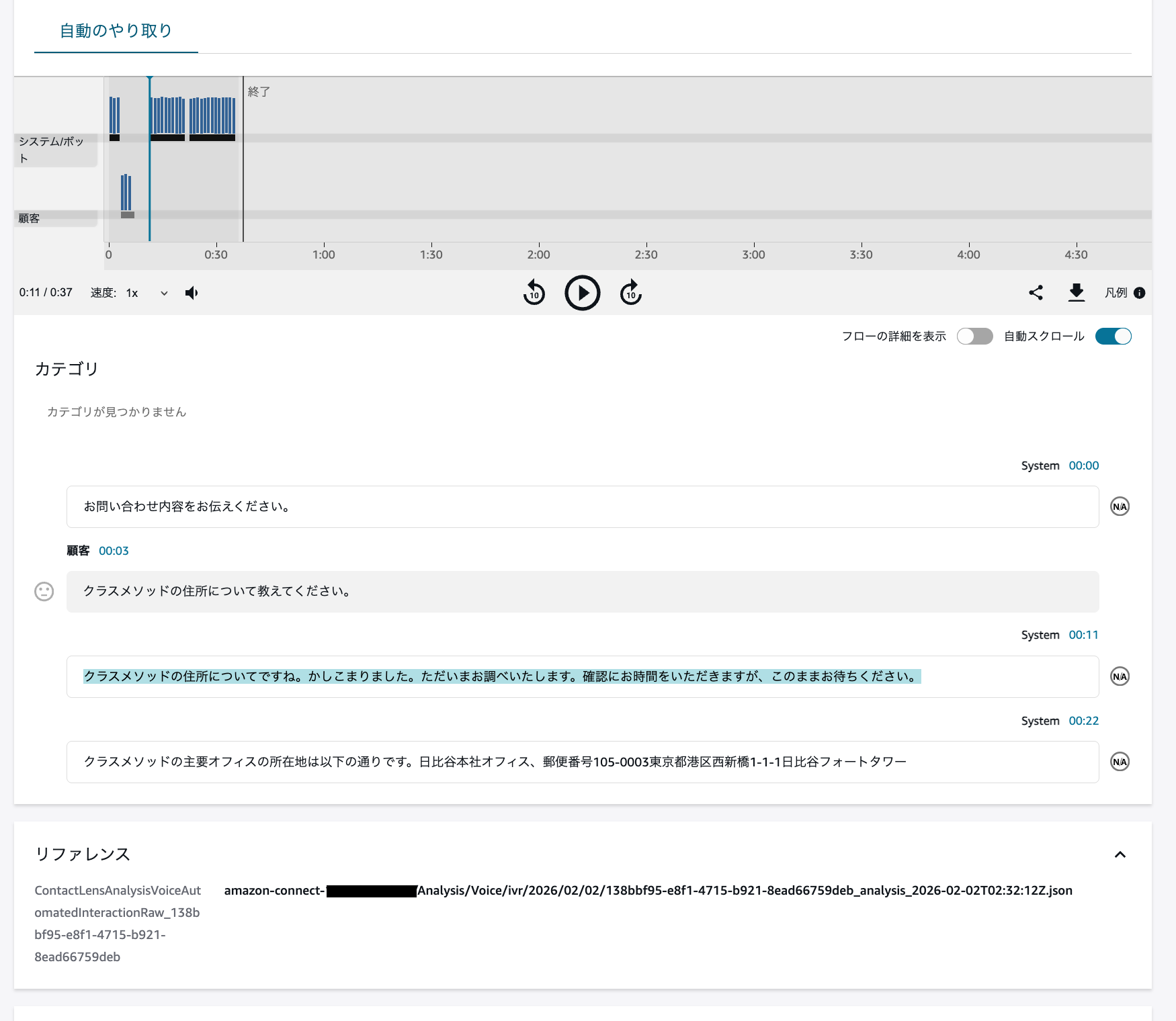Skip forward 10 seconds
The width and height of the screenshot is (1176, 1021).
point(630,293)
